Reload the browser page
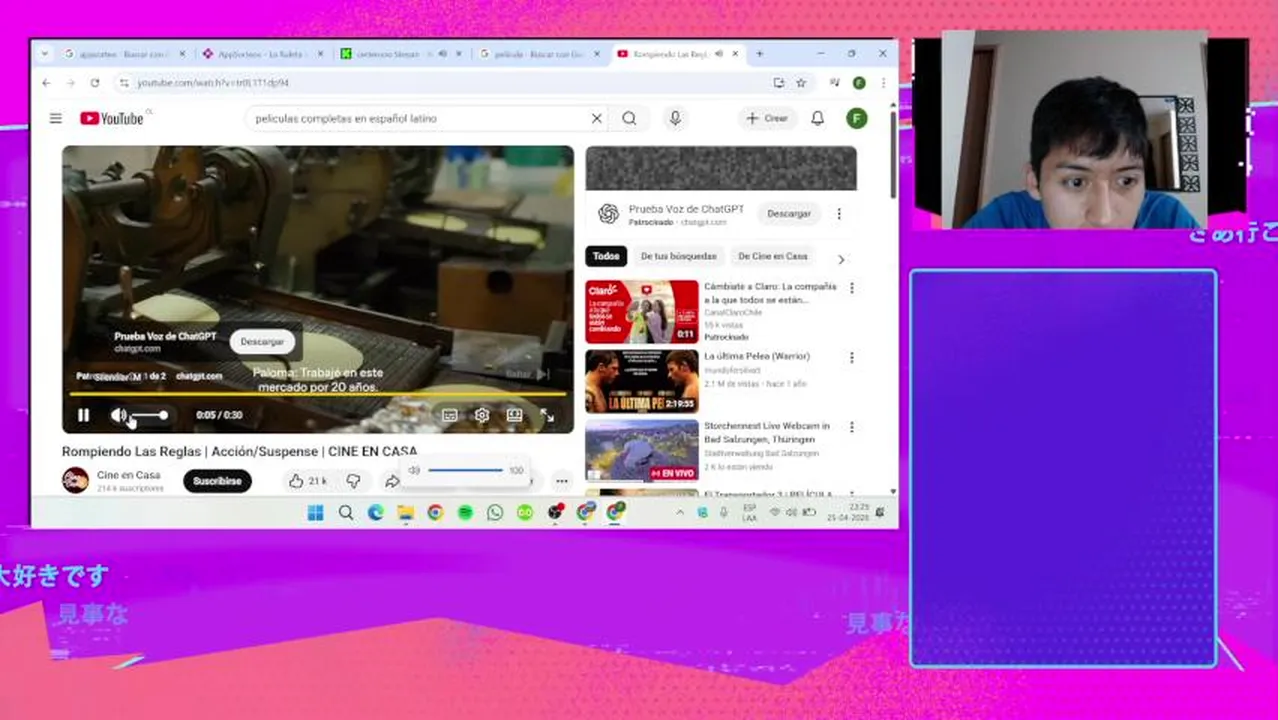The width and height of the screenshot is (1278, 720). point(95,83)
